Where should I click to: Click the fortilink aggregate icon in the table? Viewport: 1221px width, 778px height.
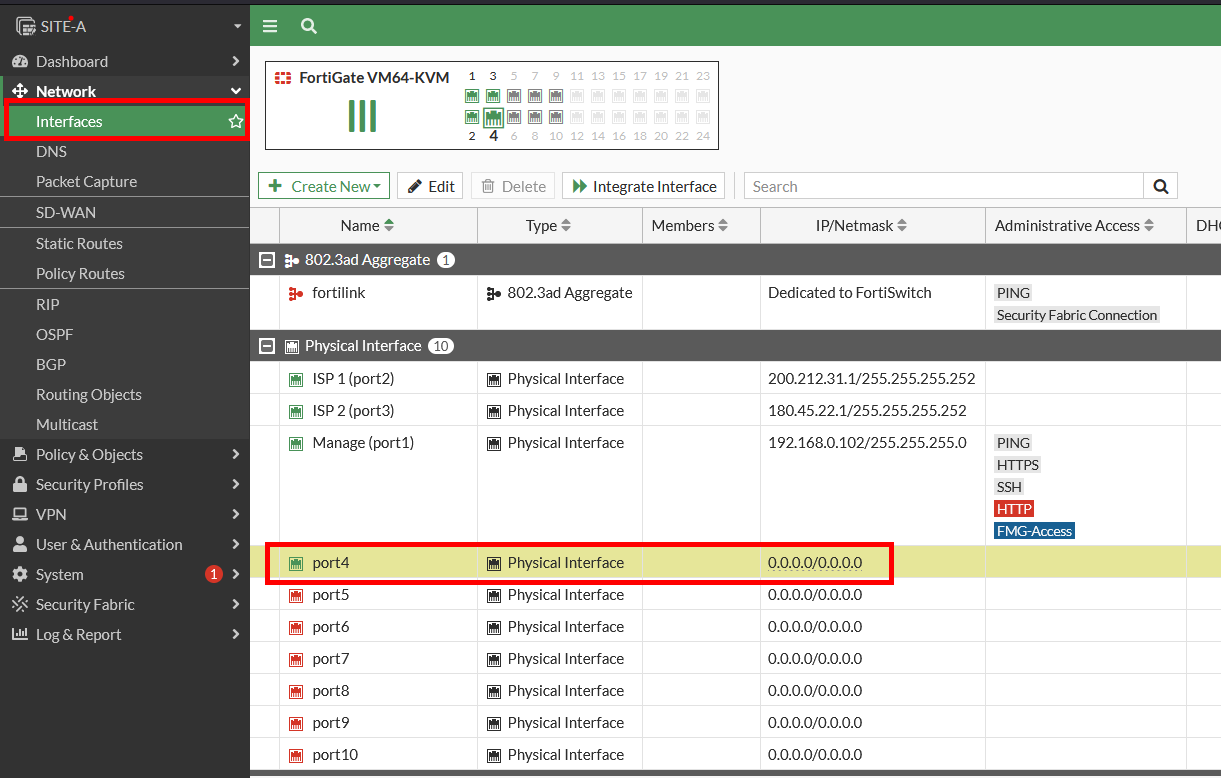(296, 293)
